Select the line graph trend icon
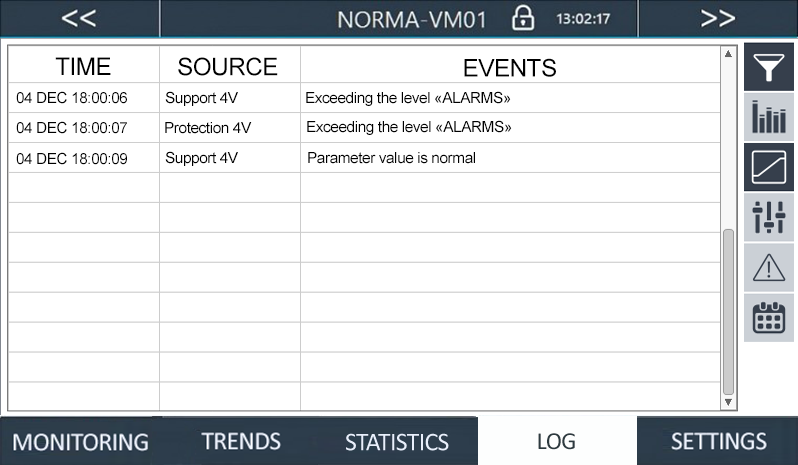This screenshot has height=465, width=798. point(768,167)
